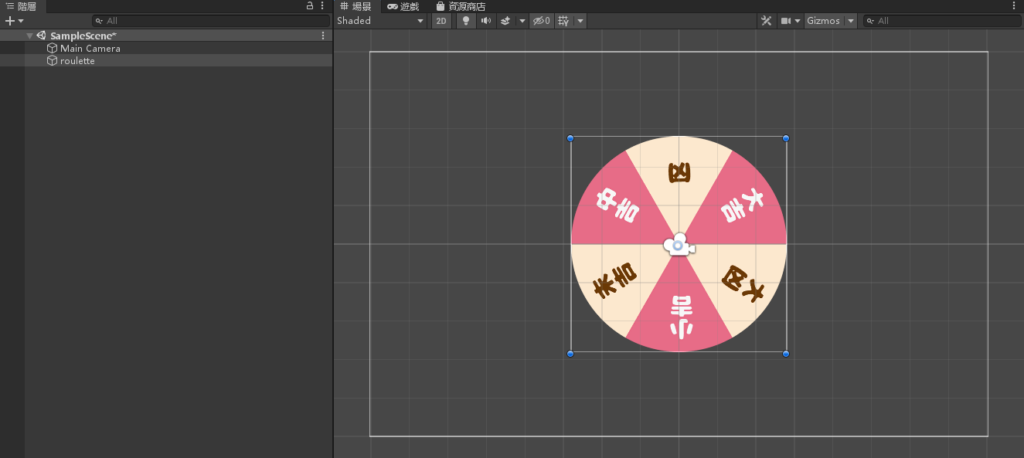Viewport: 1024px width, 458px height.
Task: Open the Shaded draw mode dropdown
Action: [380, 21]
